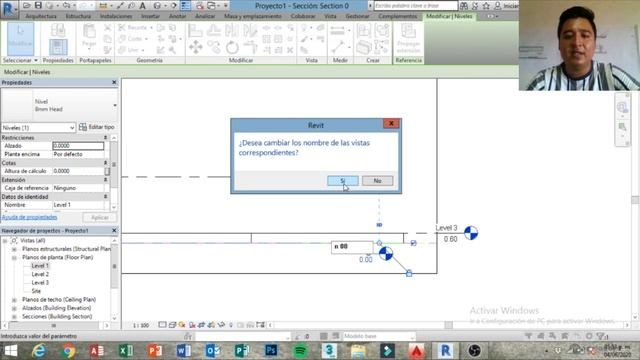The image size is (640, 360).
Task: Select the Move tool
Action: point(196,47)
